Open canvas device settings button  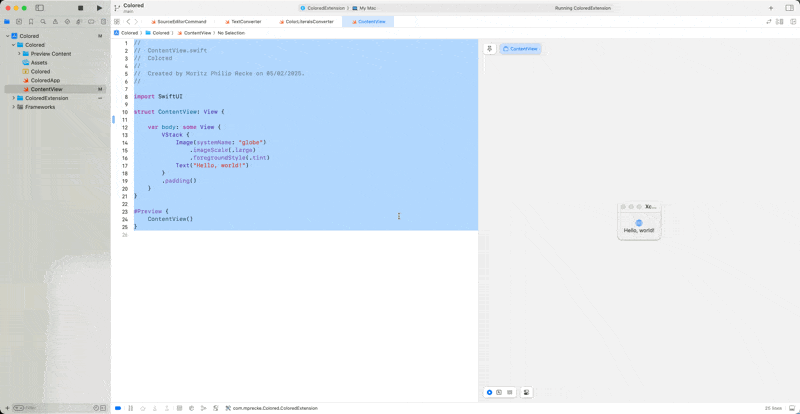click(x=527, y=392)
